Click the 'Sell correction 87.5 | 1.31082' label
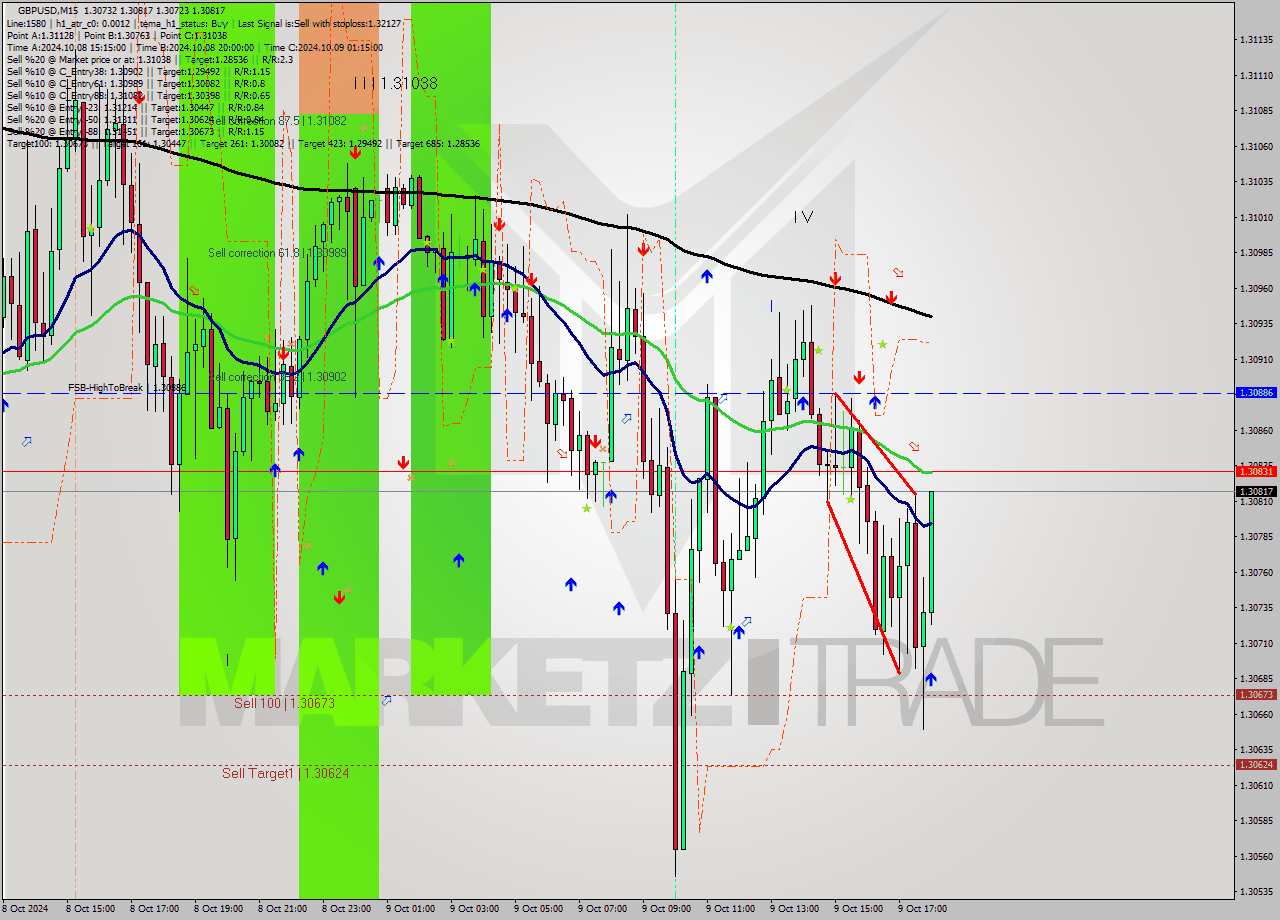This screenshot has height=920, width=1280. click(x=277, y=120)
